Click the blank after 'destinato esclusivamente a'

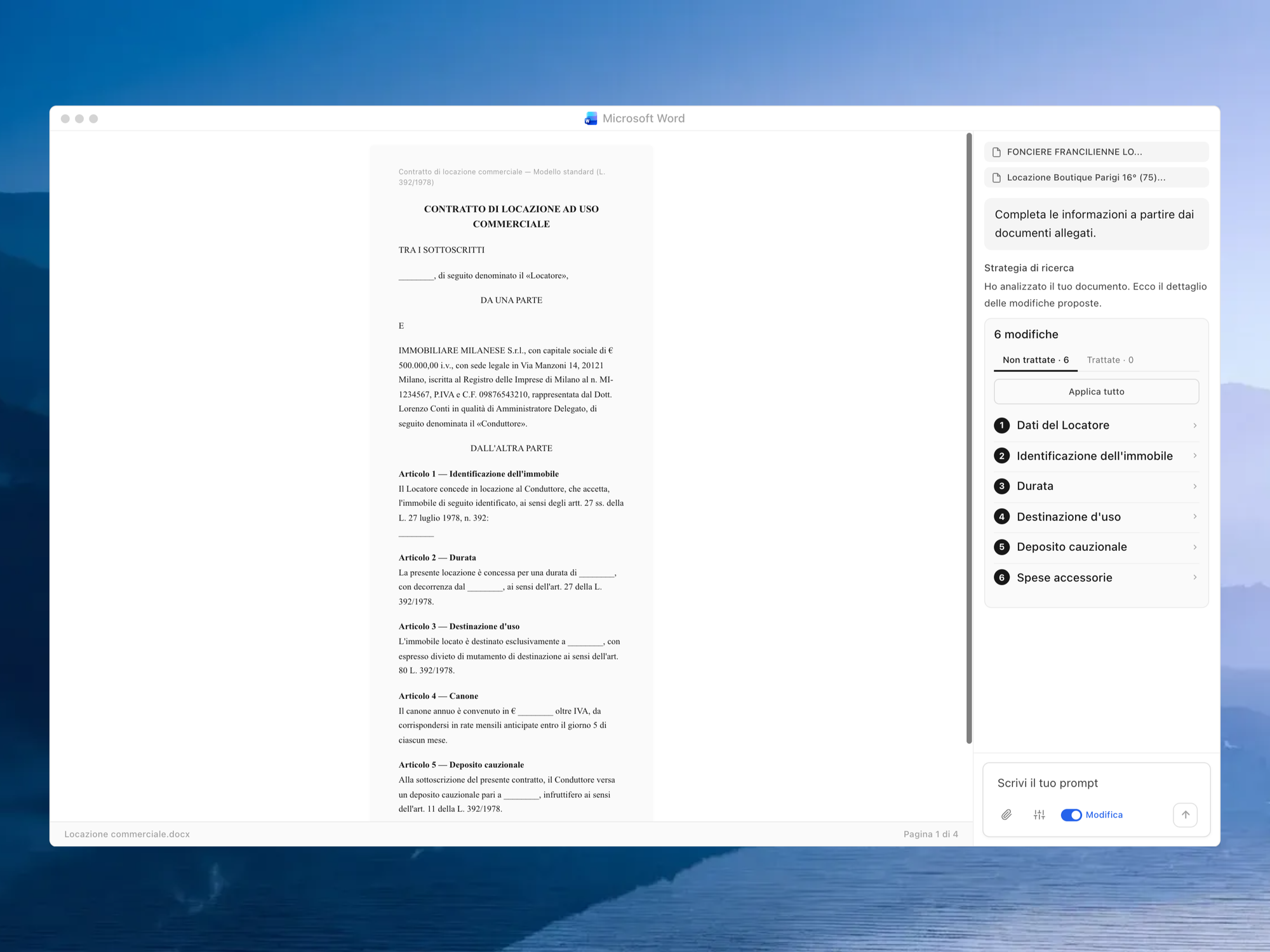tap(585, 642)
